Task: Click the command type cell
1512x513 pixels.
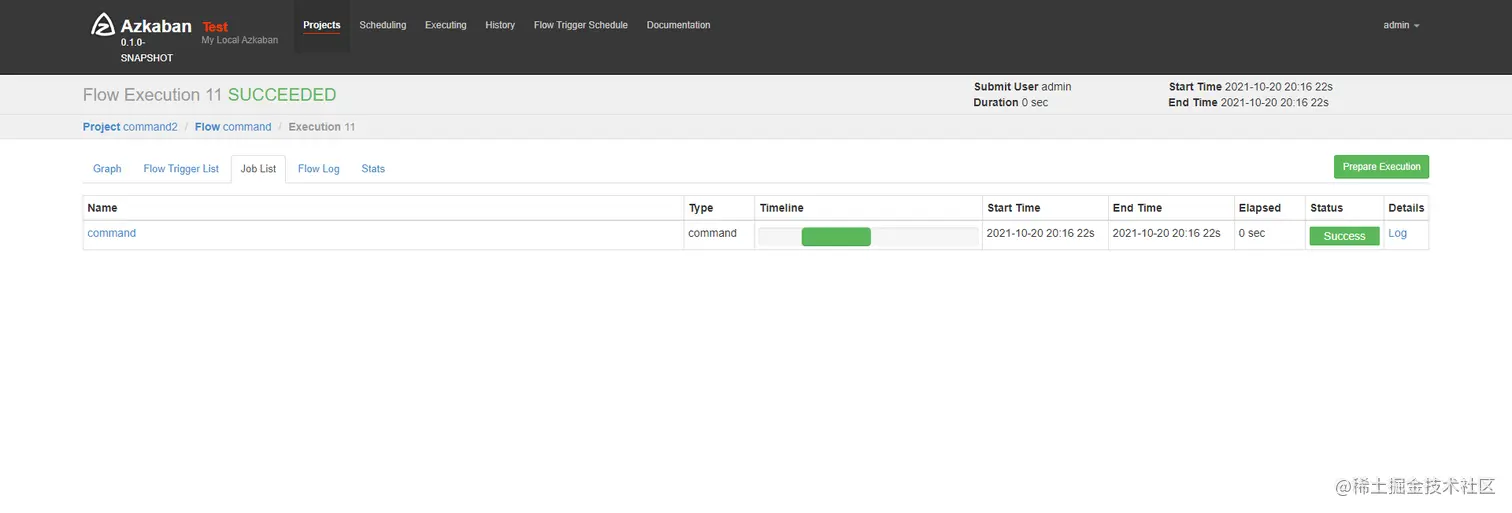Action: (x=719, y=235)
